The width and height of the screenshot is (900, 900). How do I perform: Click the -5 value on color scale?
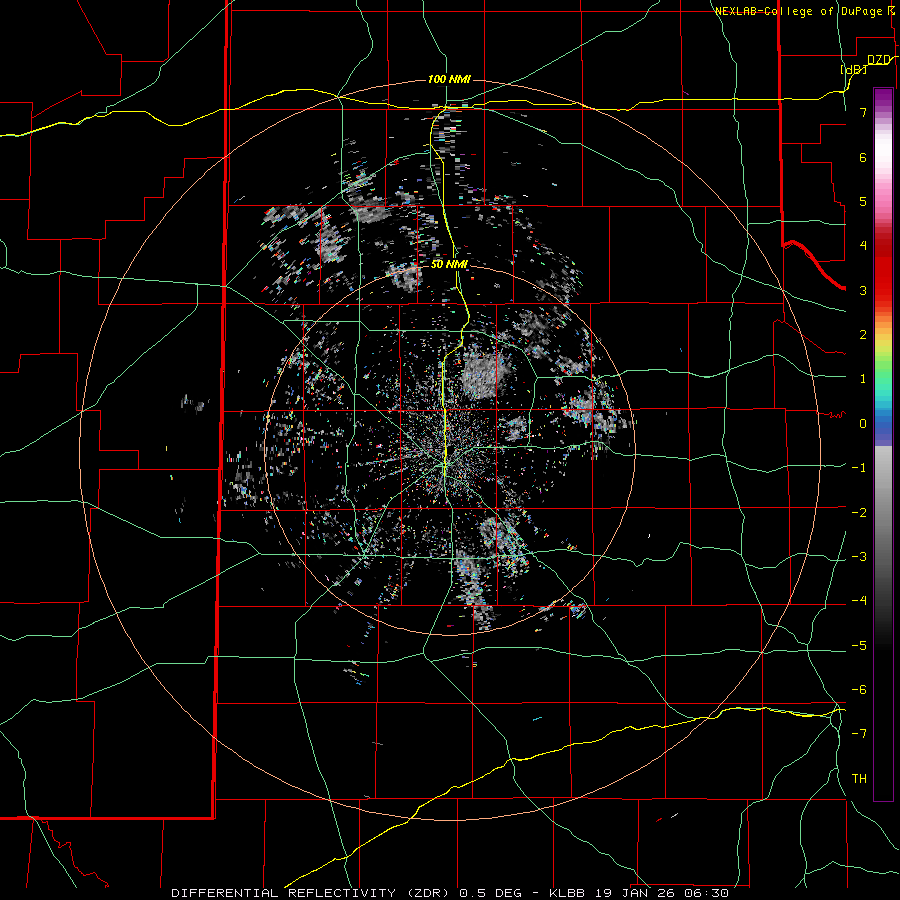pos(859,646)
